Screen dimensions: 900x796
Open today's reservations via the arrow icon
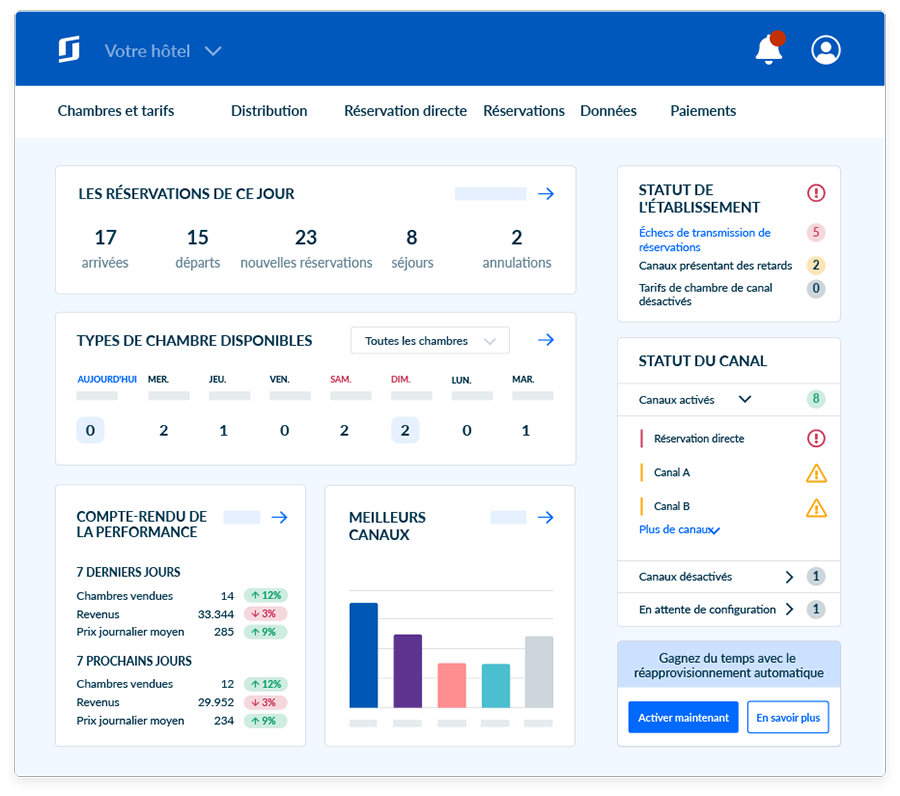546,194
